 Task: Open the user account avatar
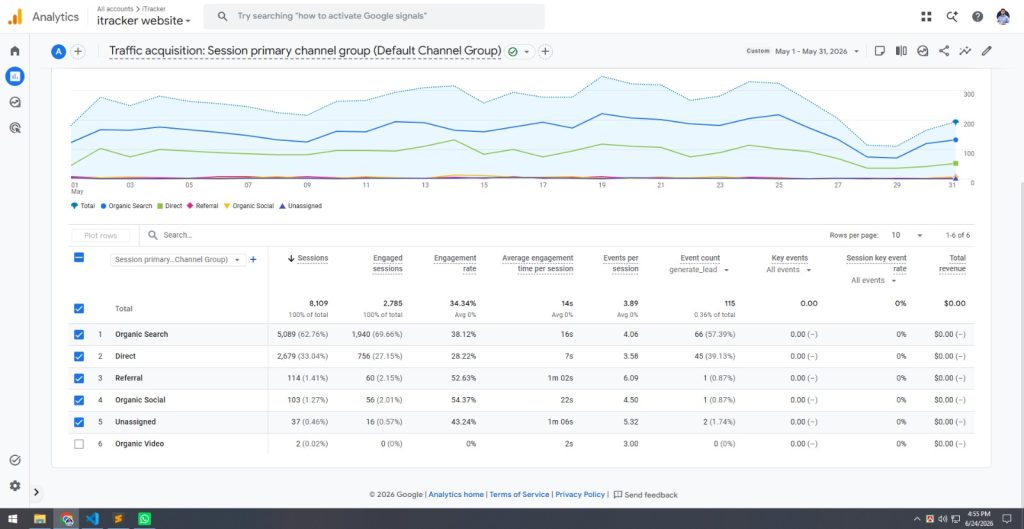click(1003, 17)
